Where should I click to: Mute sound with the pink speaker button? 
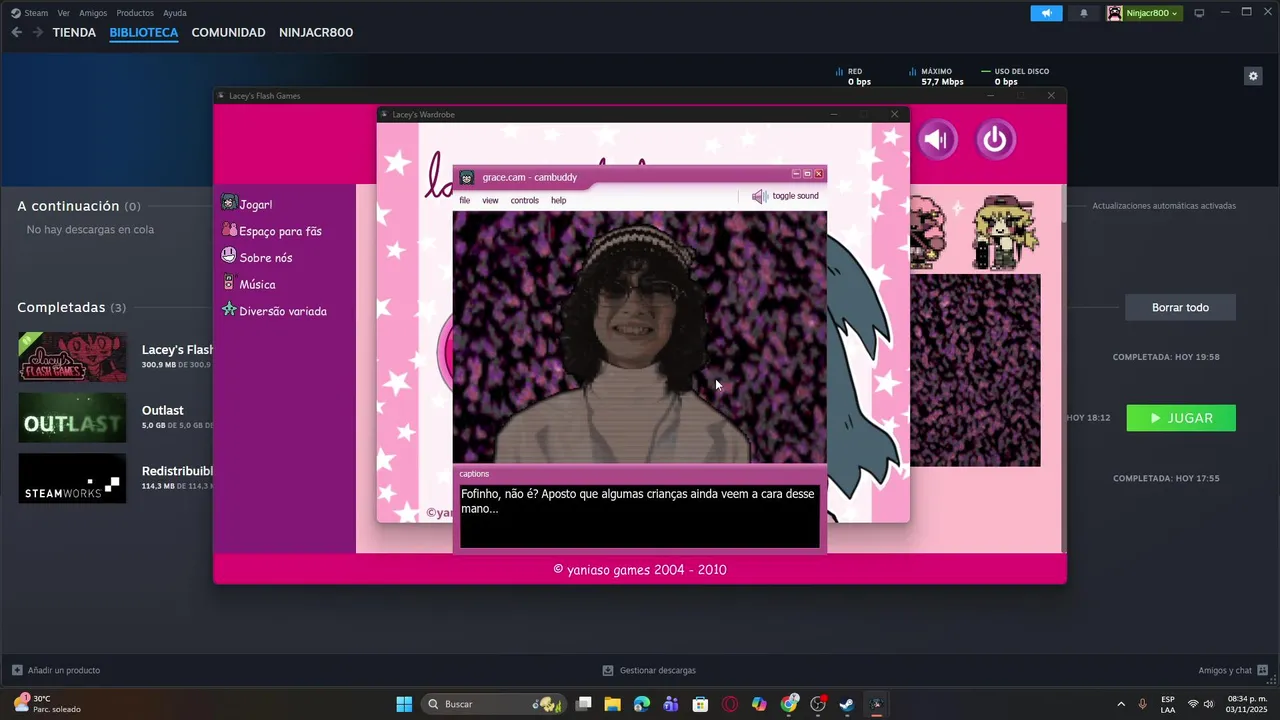pos(937,139)
